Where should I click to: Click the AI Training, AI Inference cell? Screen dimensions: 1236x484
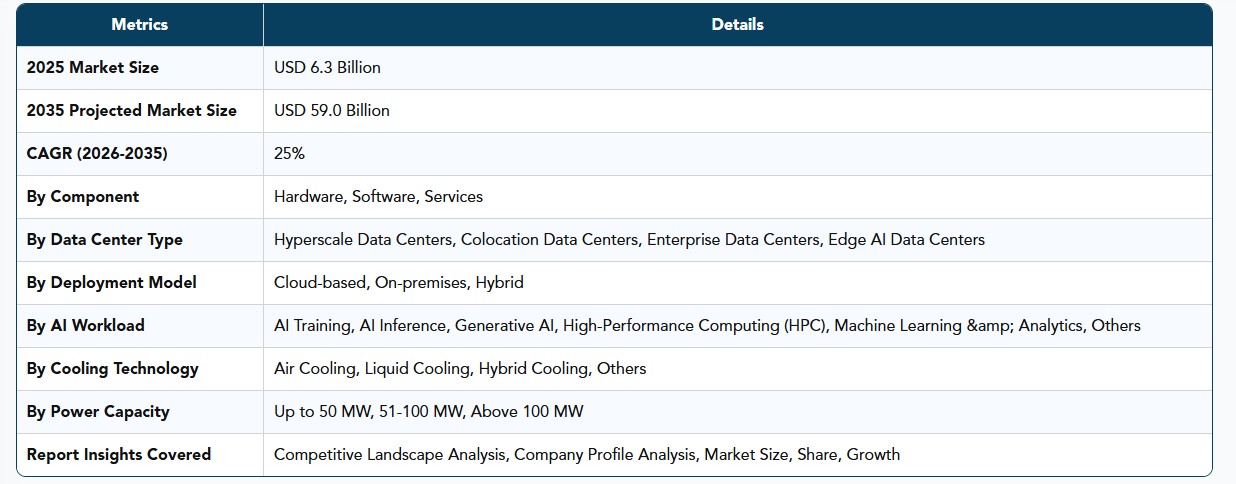pyautogui.click(x=707, y=326)
